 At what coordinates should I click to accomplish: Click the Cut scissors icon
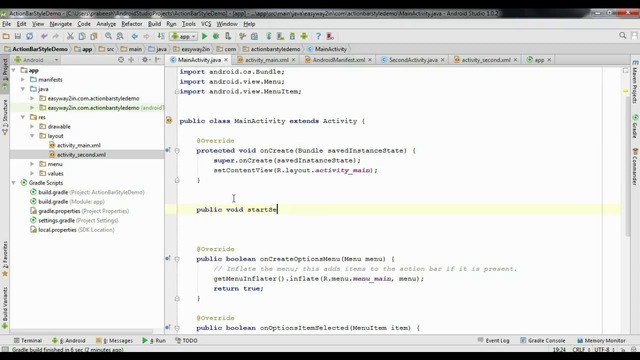[70, 36]
